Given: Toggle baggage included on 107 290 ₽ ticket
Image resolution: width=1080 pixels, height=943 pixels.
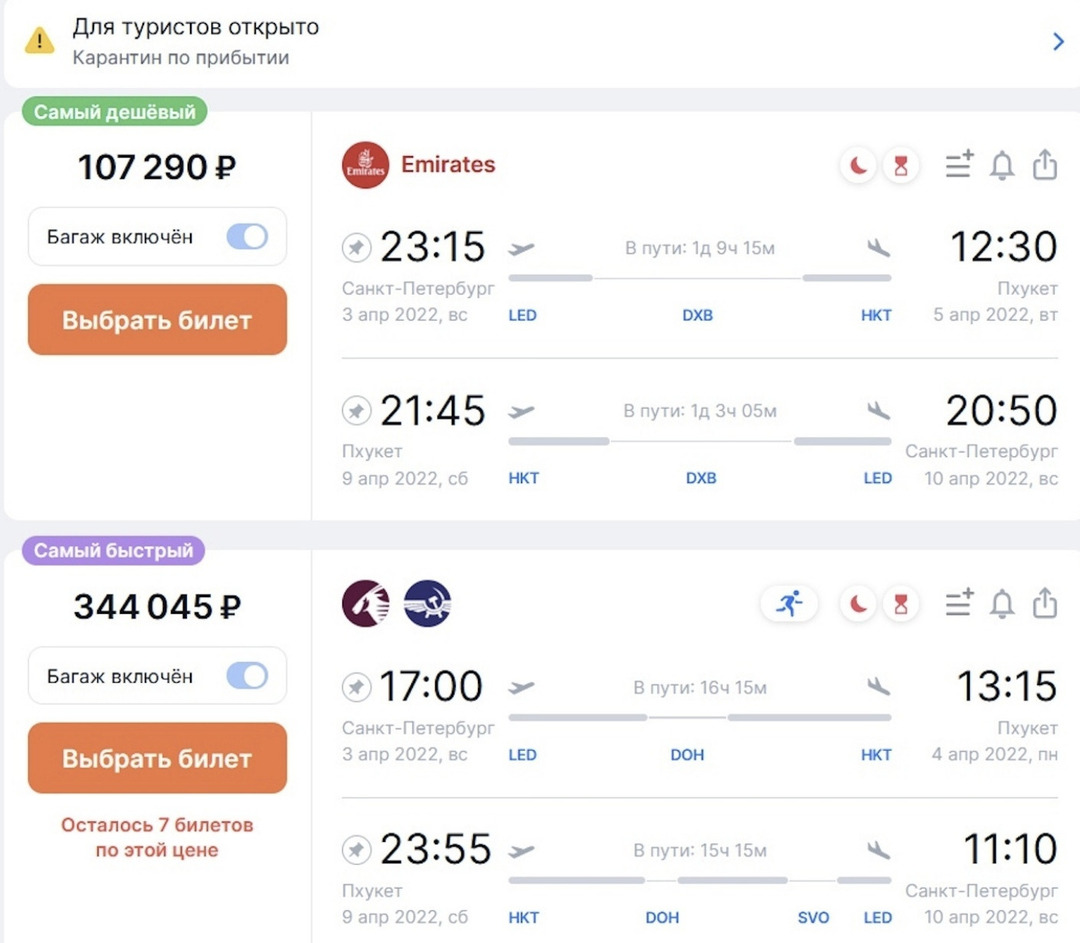Looking at the screenshot, I should click(247, 237).
